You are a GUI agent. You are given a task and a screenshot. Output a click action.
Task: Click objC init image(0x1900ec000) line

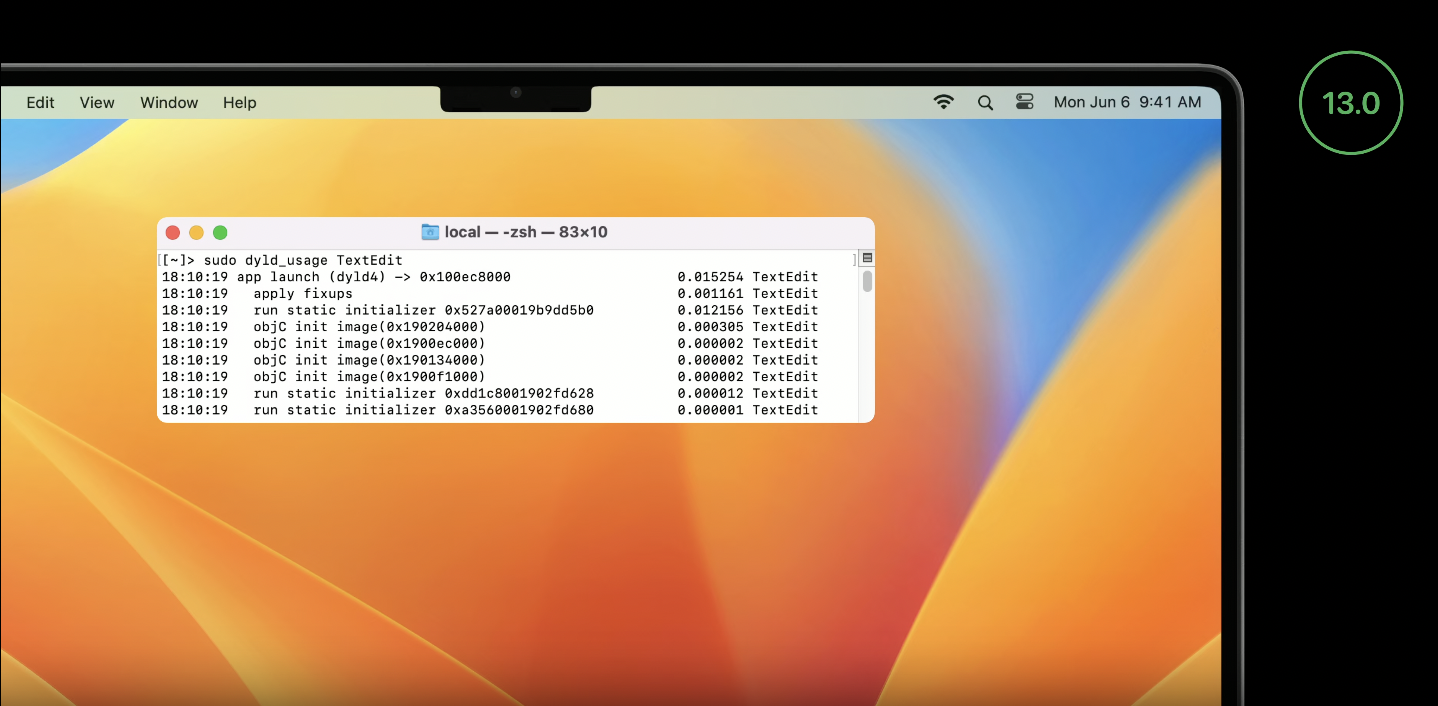pos(490,343)
